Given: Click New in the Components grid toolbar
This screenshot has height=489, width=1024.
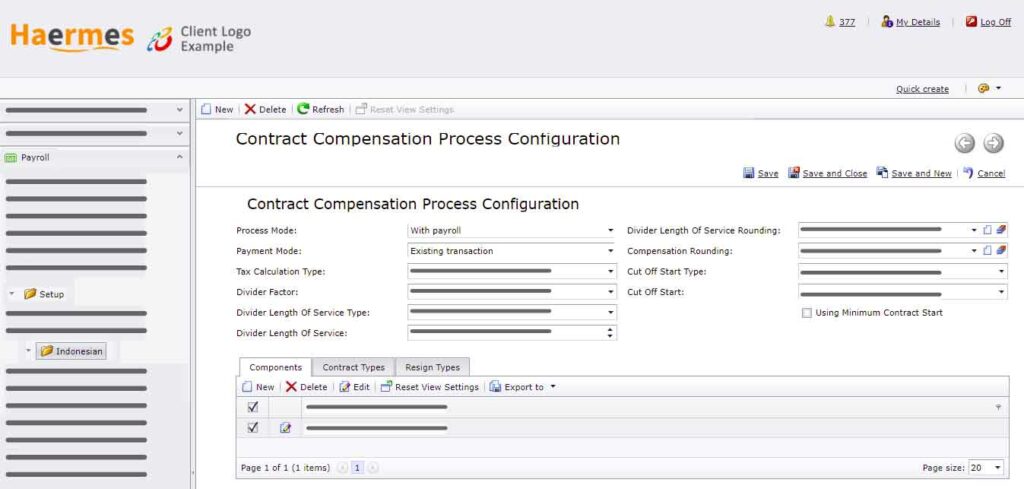Looking at the screenshot, I should 258,387.
